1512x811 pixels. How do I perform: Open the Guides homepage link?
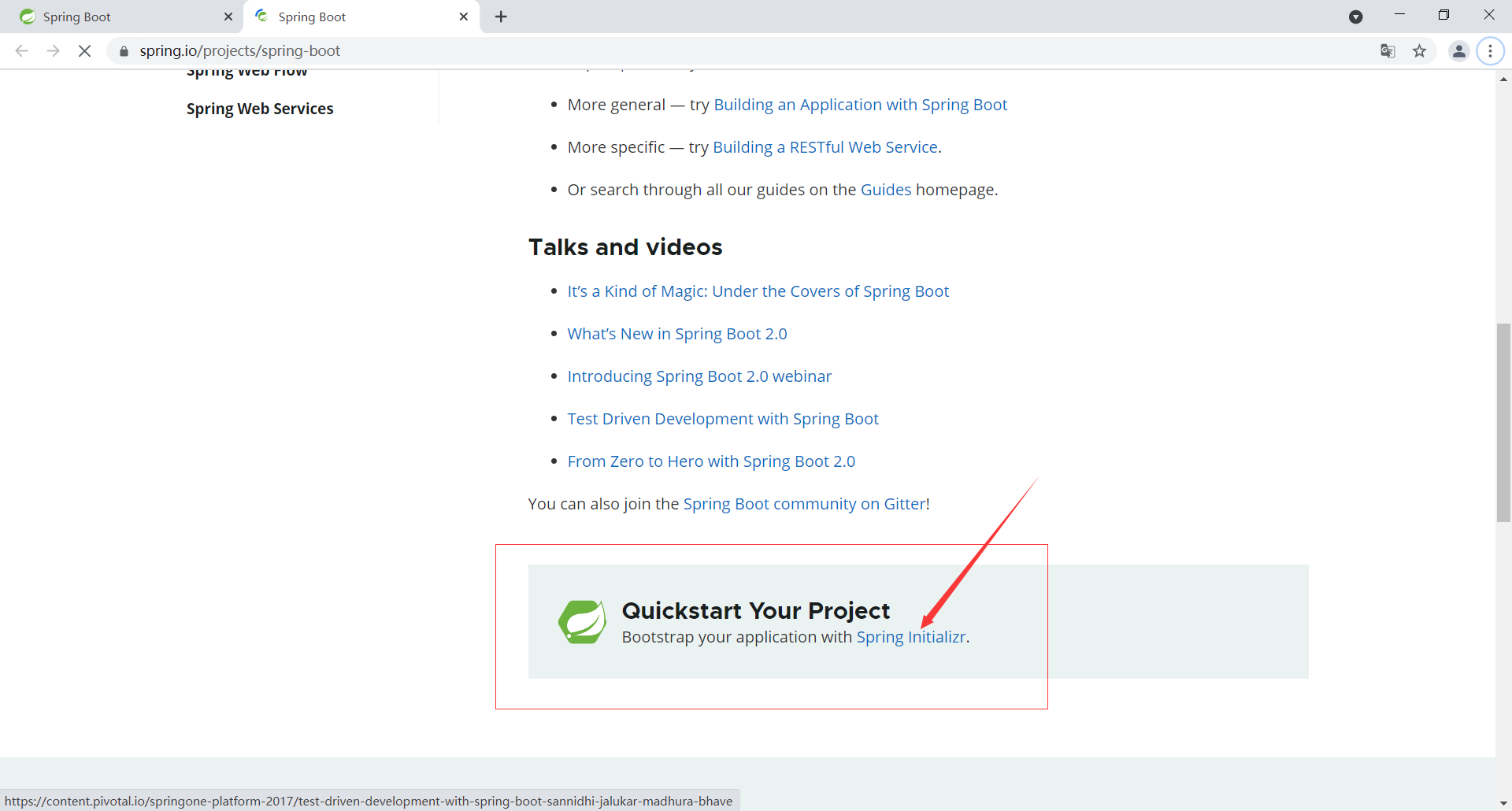pyautogui.click(x=886, y=190)
